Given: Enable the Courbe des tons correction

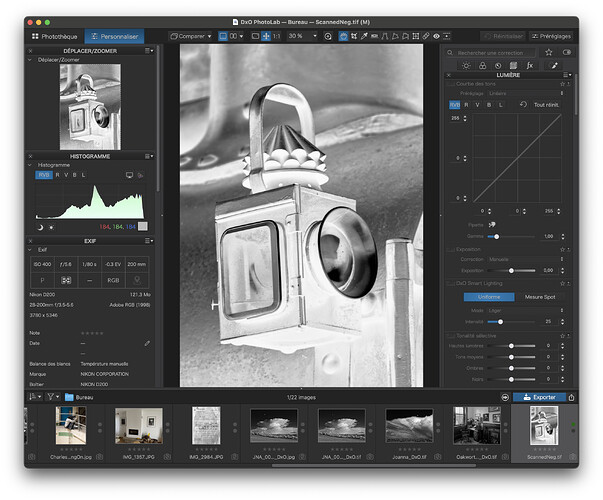Looking at the screenshot, I should (450, 84).
